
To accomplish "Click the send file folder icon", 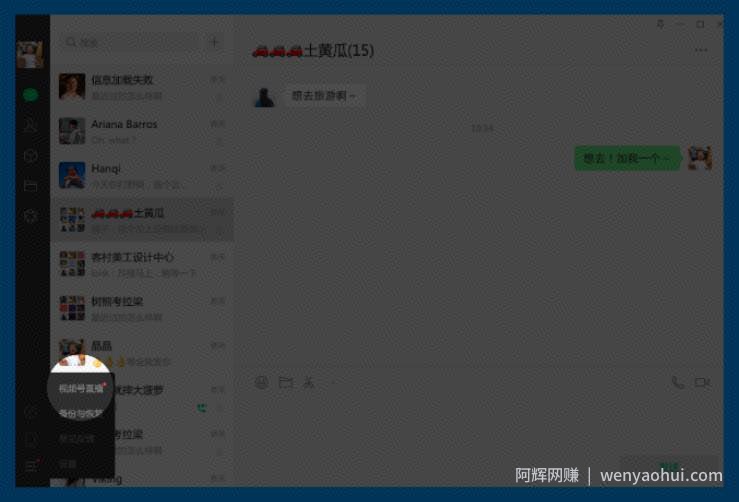I will click(x=286, y=382).
